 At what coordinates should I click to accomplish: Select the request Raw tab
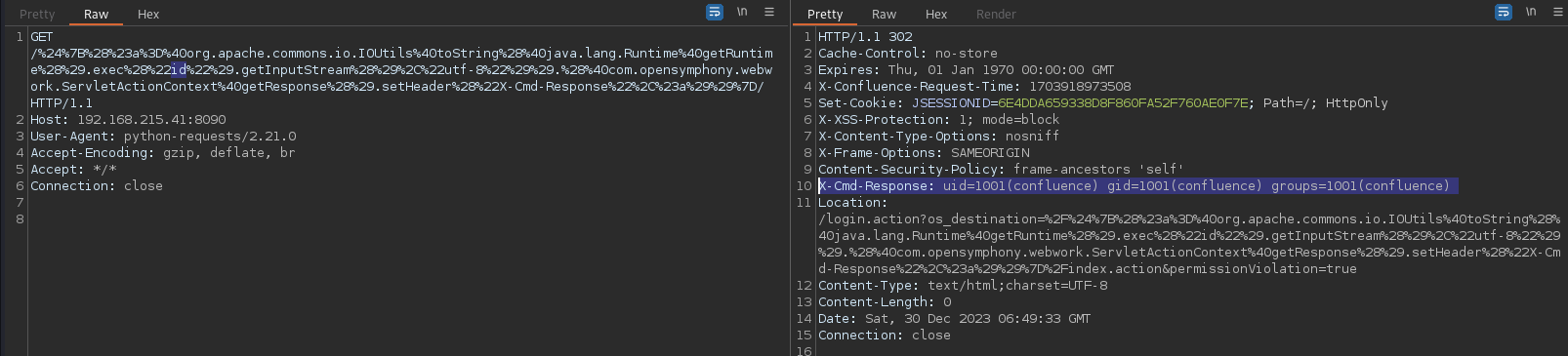(96, 14)
